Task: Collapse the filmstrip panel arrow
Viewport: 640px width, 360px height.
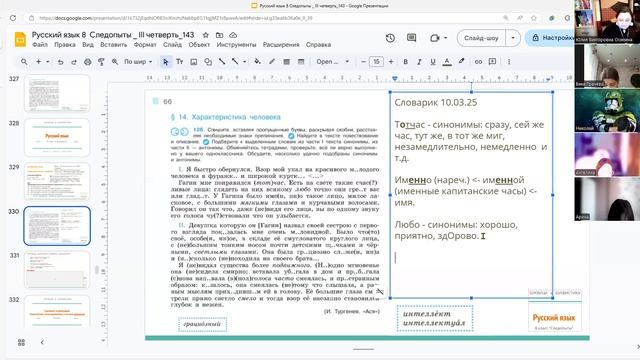Action: (x=42, y=342)
